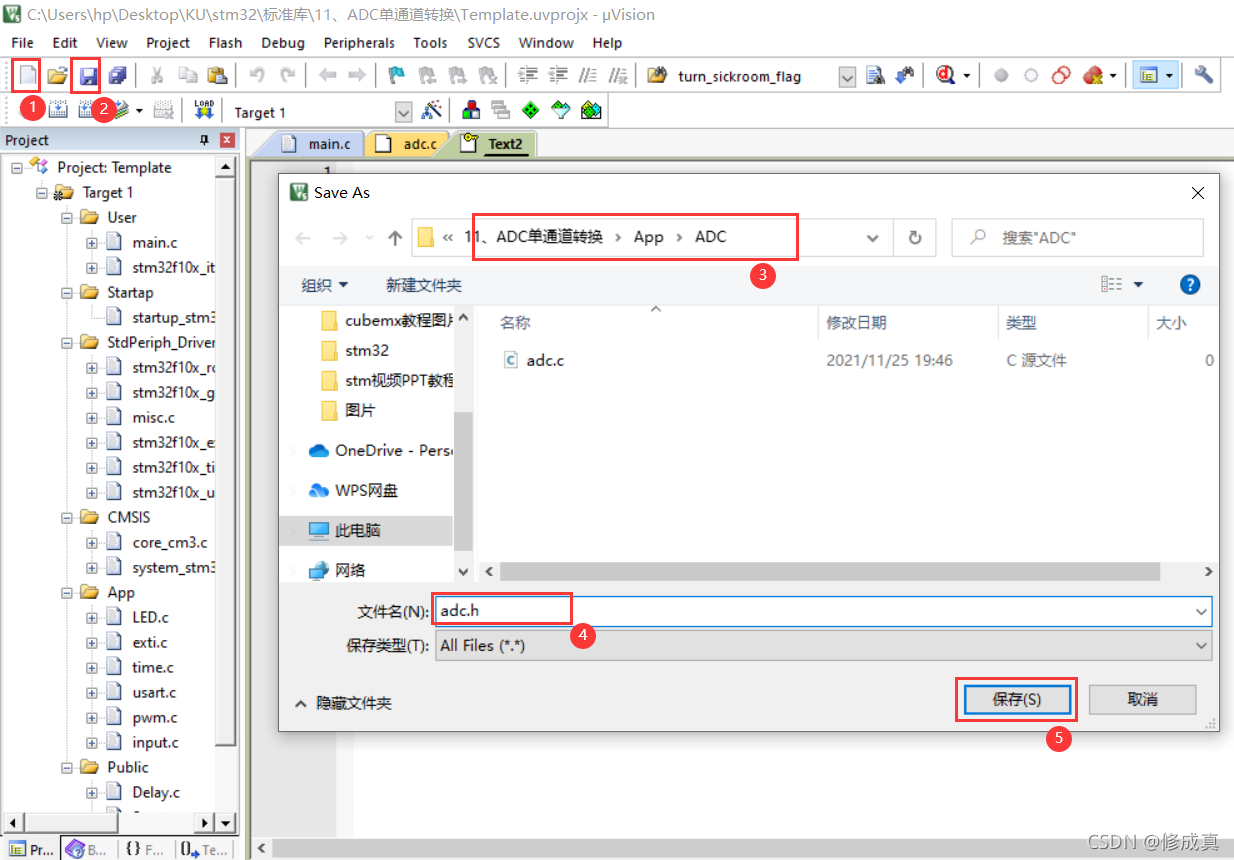Click the Paste clipboard toolbar icon
The height and width of the screenshot is (860, 1234).
[217, 75]
